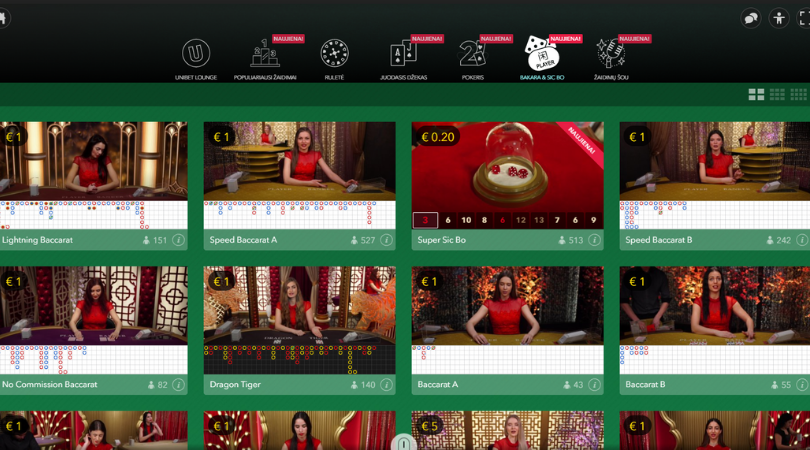Image resolution: width=810 pixels, height=450 pixels.
Task: Click the Lightning Baccarat title text
Action: point(37,240)
